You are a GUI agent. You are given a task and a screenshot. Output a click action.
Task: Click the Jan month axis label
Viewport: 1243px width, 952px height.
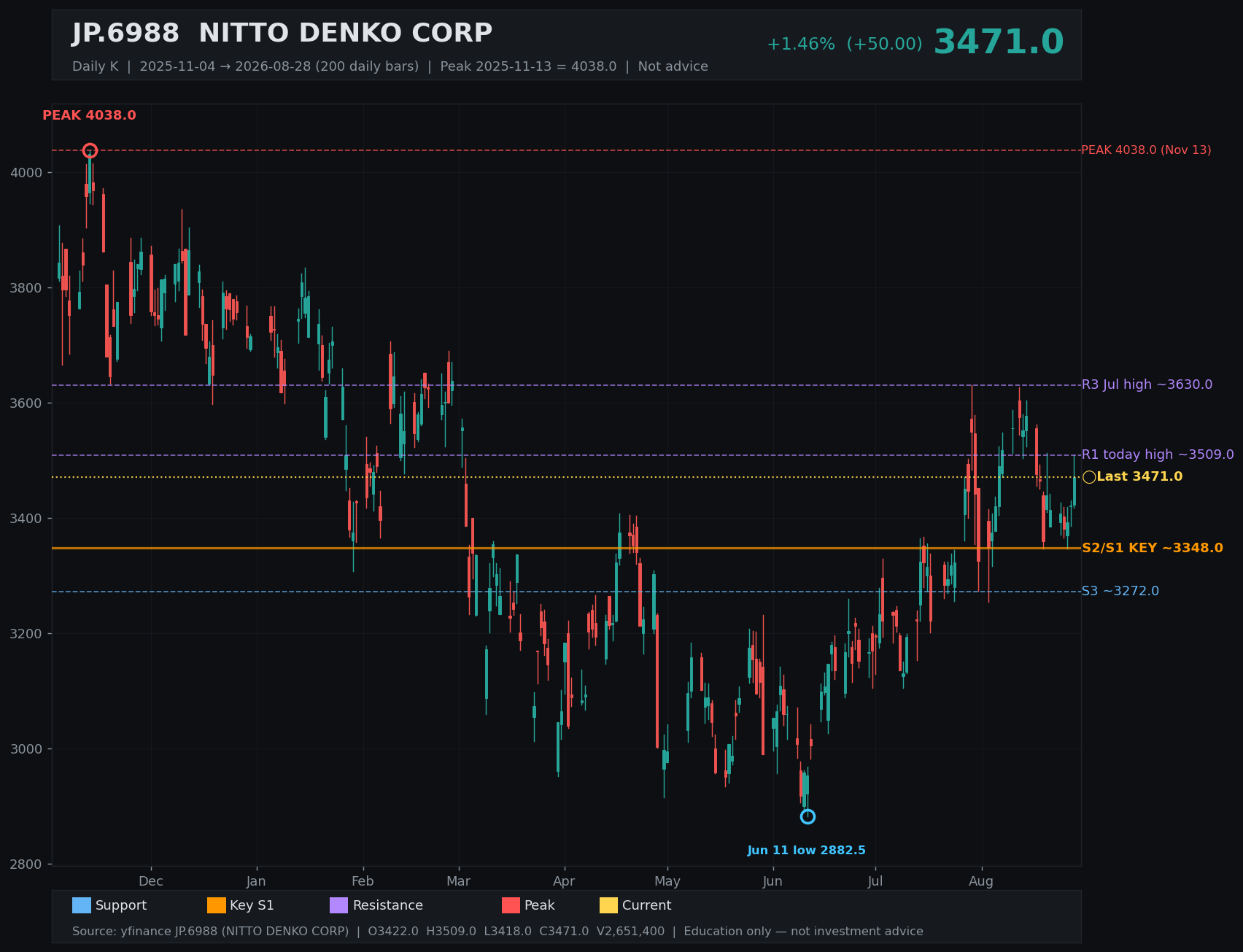[x=256, y=881]
